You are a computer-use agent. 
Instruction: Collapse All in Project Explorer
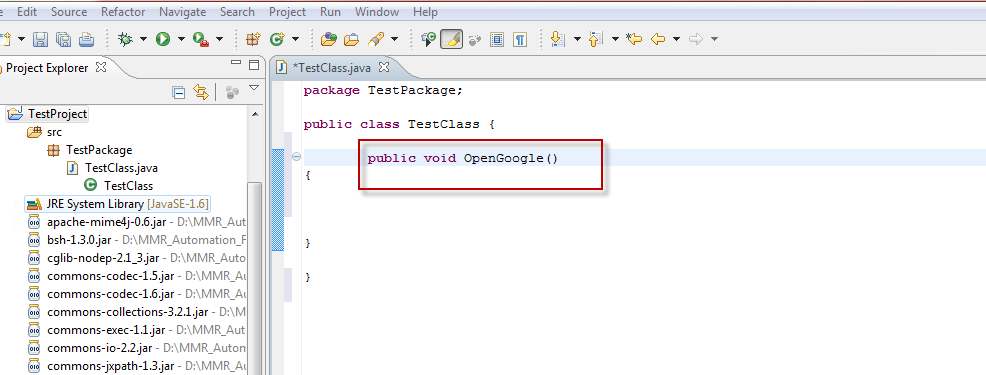pyautogui.click(x=179, y=92)
